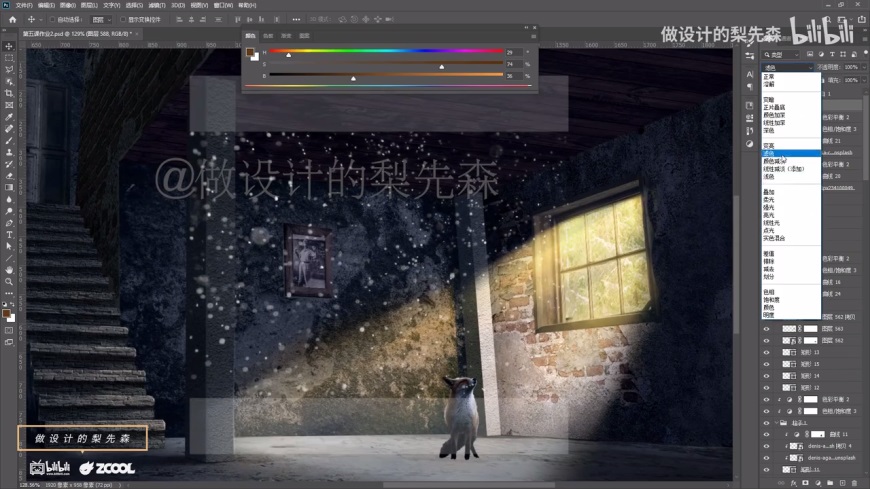Close the open document tab

pyautogui.click(x=137, y=34)
